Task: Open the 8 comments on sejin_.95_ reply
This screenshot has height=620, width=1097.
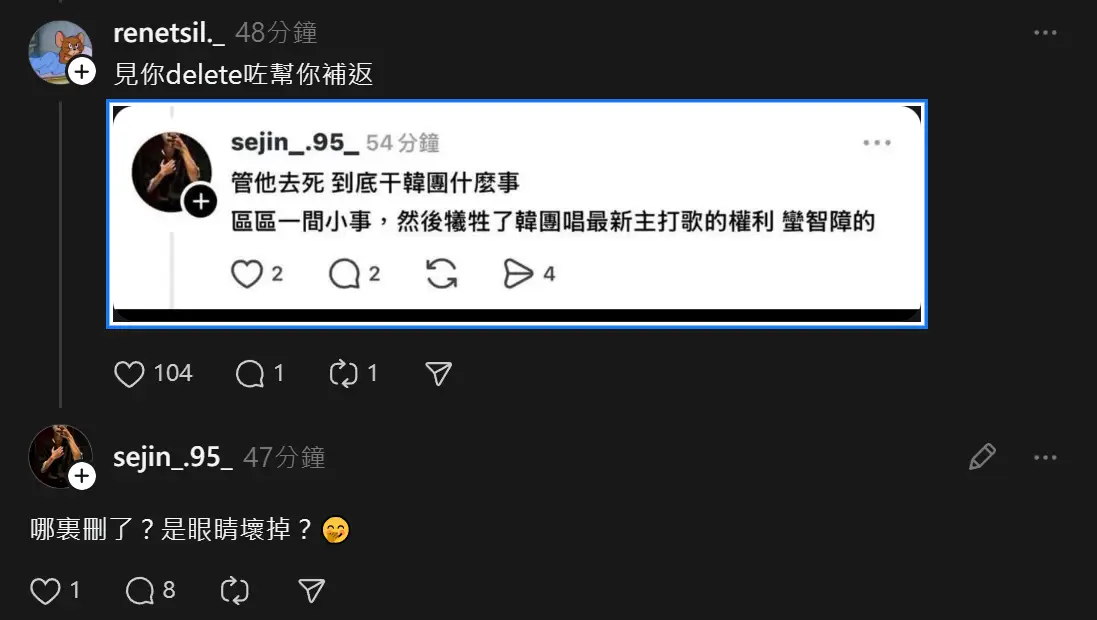Action: pyautogui.click(x=140, y=591)
